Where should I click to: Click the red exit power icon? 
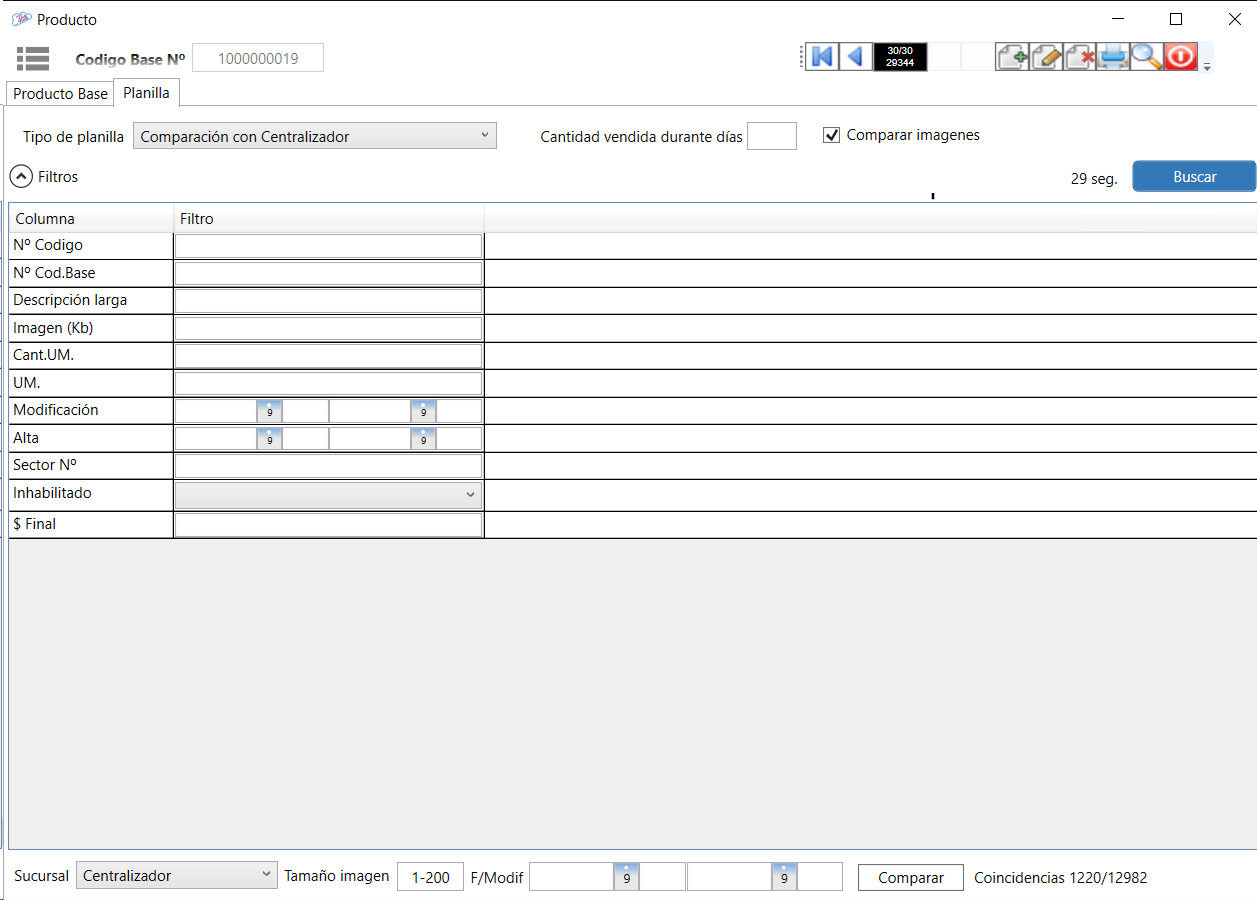[x=1181, y=57]
